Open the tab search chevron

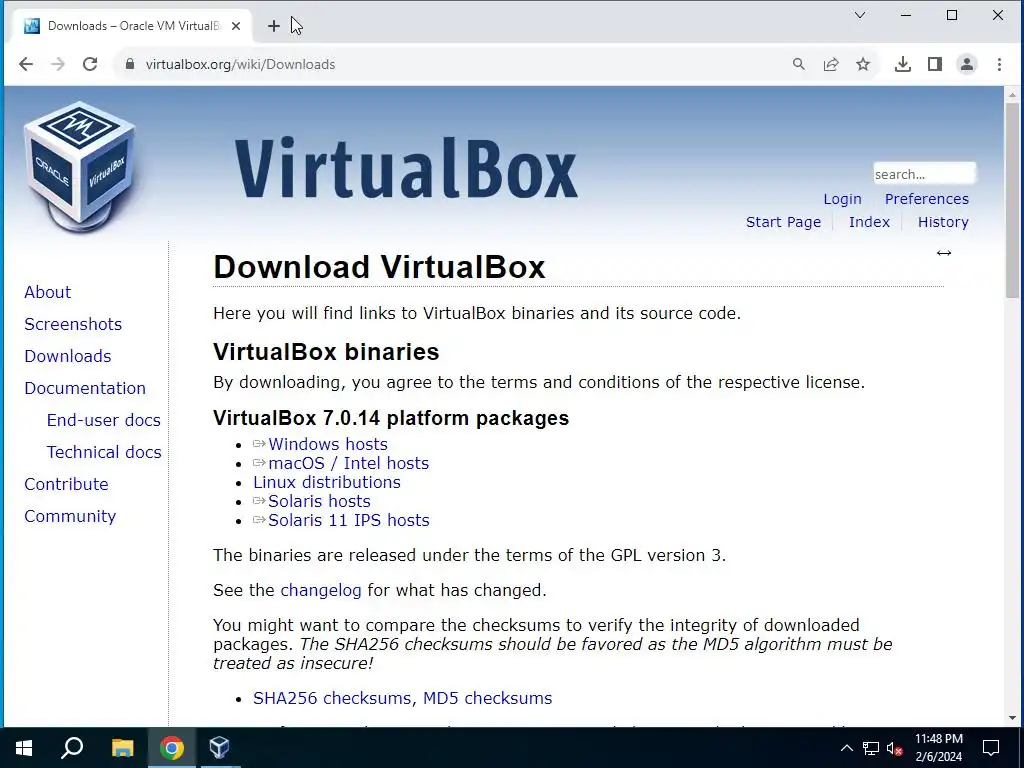[x=860, y=15]
